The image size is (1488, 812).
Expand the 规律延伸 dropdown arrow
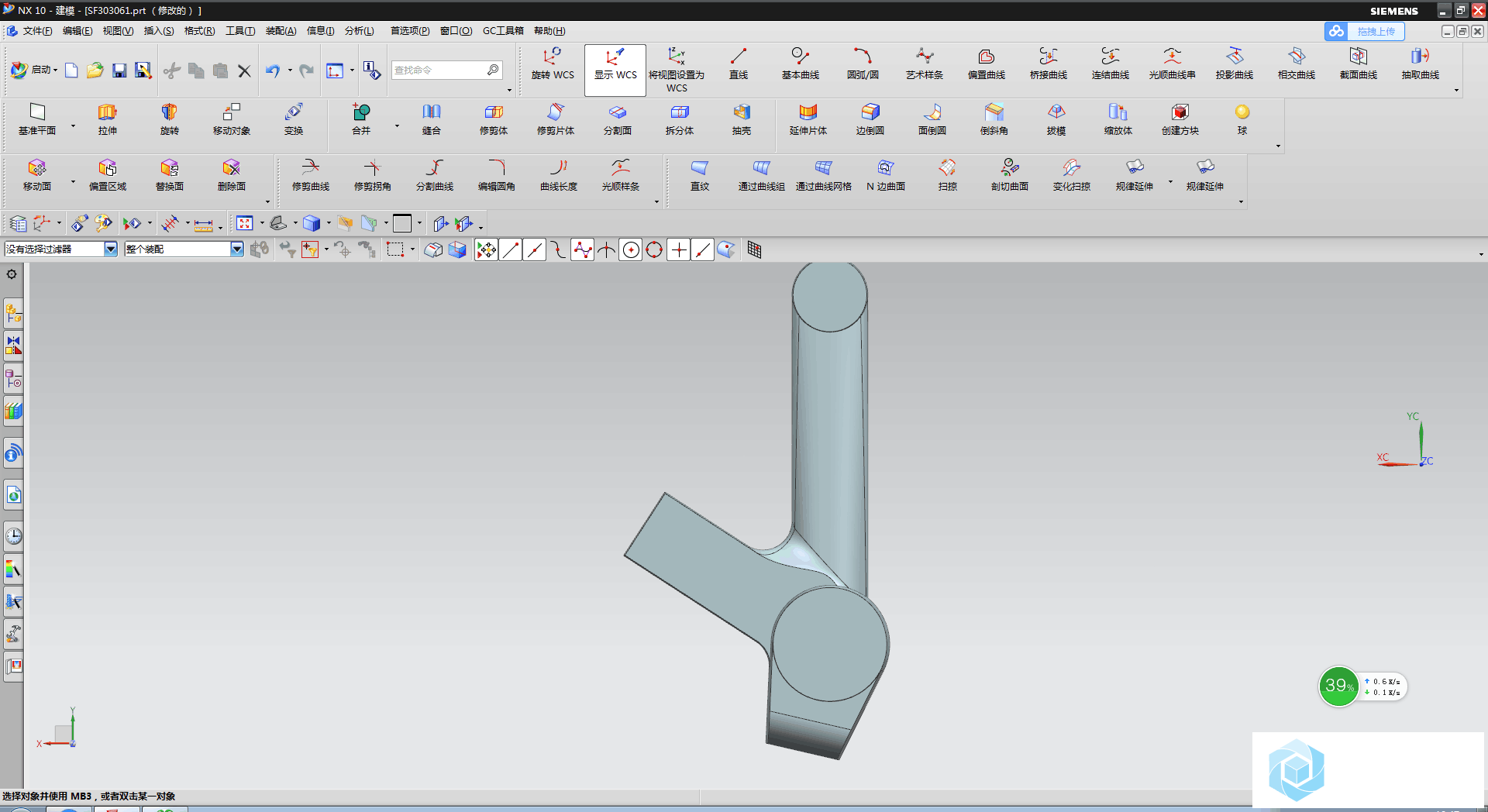coord(1170,181)
